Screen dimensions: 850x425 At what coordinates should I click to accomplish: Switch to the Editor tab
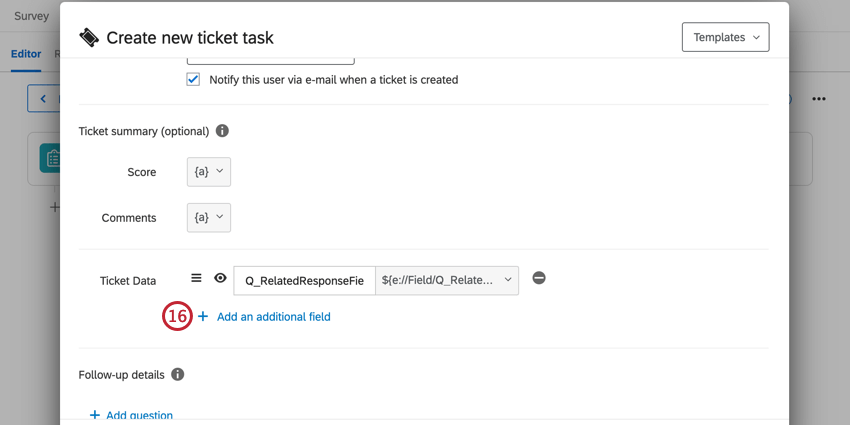click(x=26, y=54)
